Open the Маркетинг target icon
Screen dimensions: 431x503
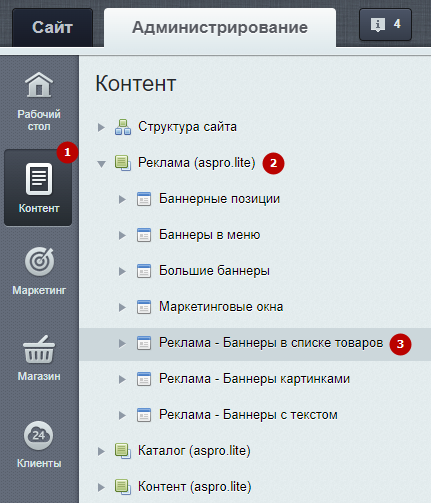(39, 261)
